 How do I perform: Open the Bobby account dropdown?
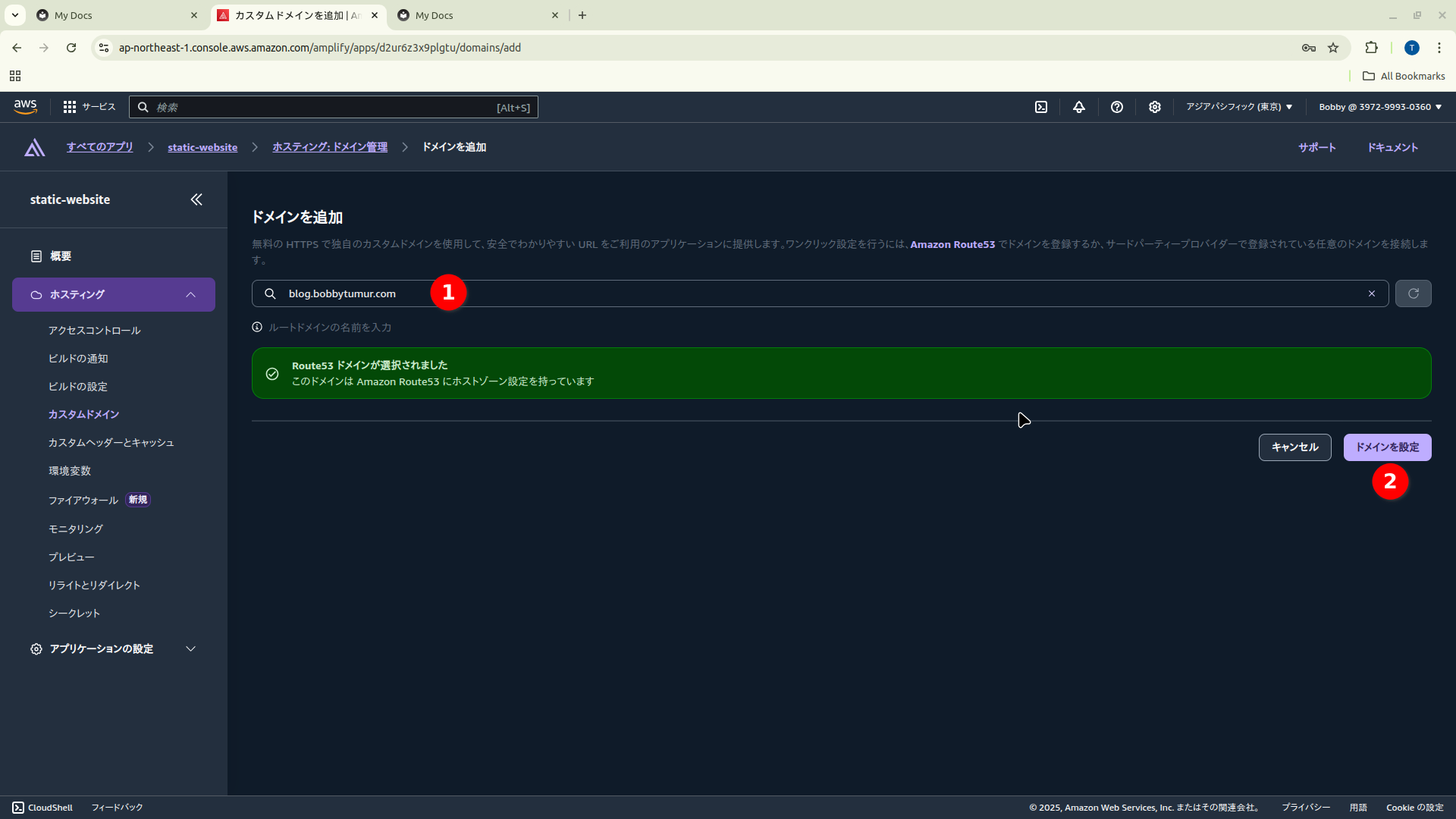(x=1378, y=107)
